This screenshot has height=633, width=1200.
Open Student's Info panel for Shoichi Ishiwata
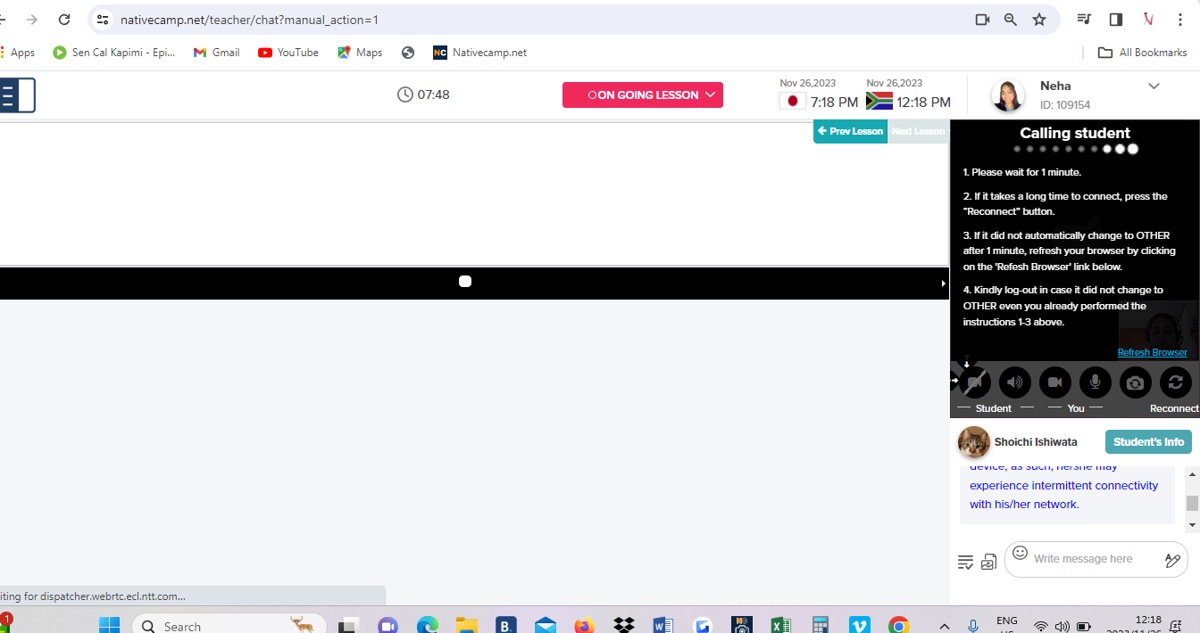click(x=1148, y=441)
